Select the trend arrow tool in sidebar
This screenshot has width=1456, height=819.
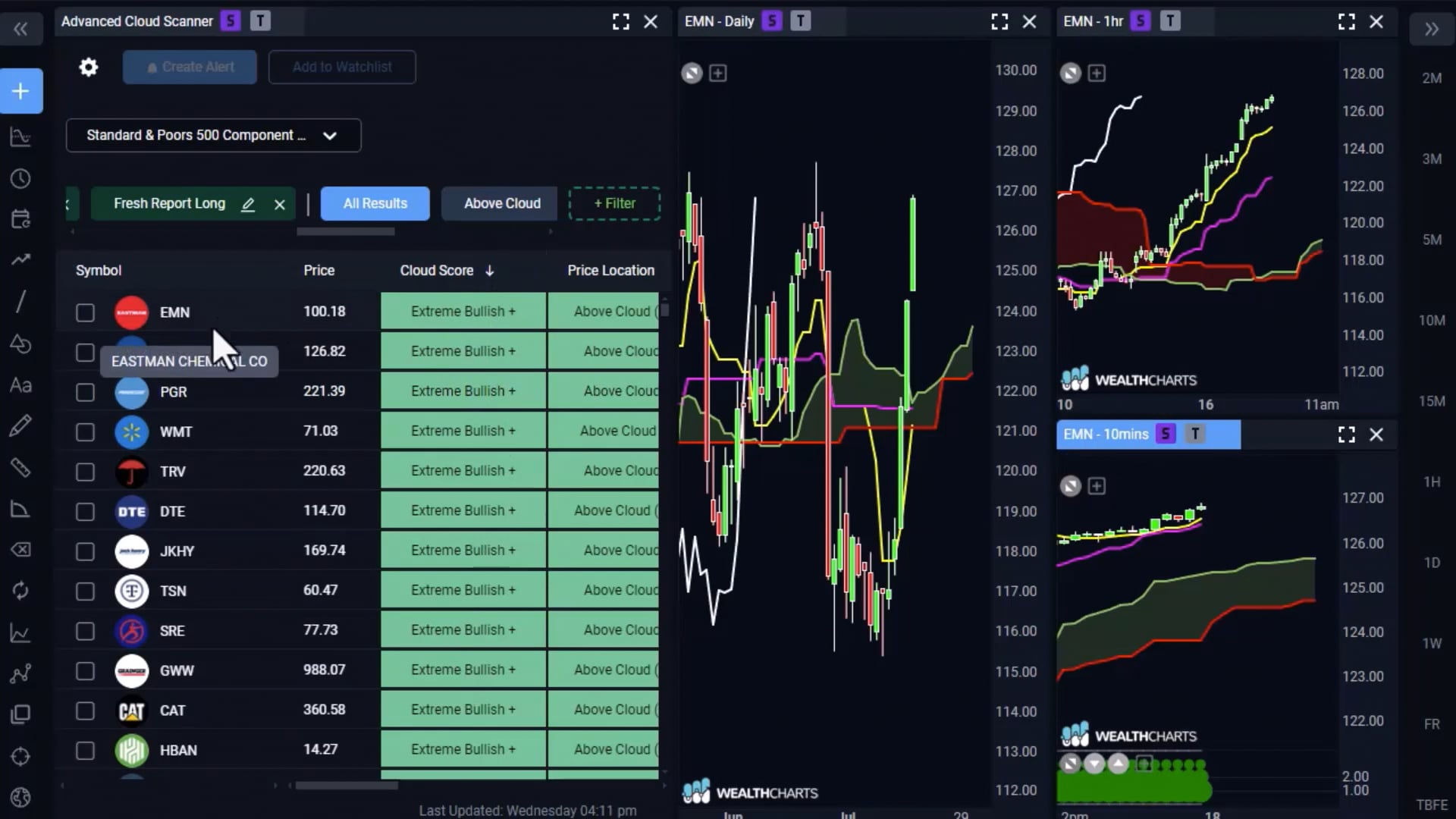[20, 260]
